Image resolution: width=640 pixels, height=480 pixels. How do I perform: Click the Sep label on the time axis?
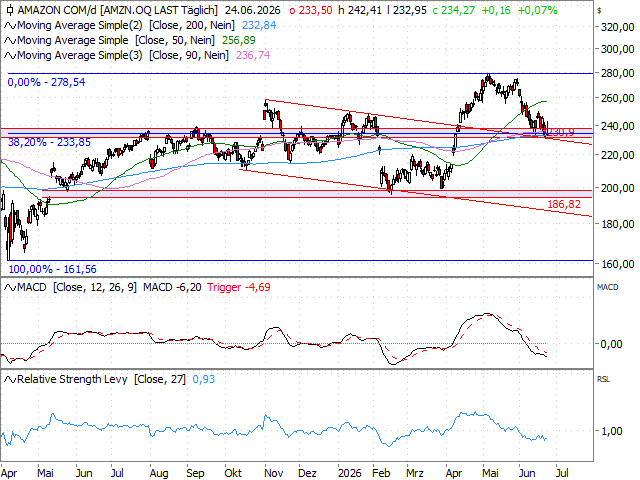[x=195, y=473]
